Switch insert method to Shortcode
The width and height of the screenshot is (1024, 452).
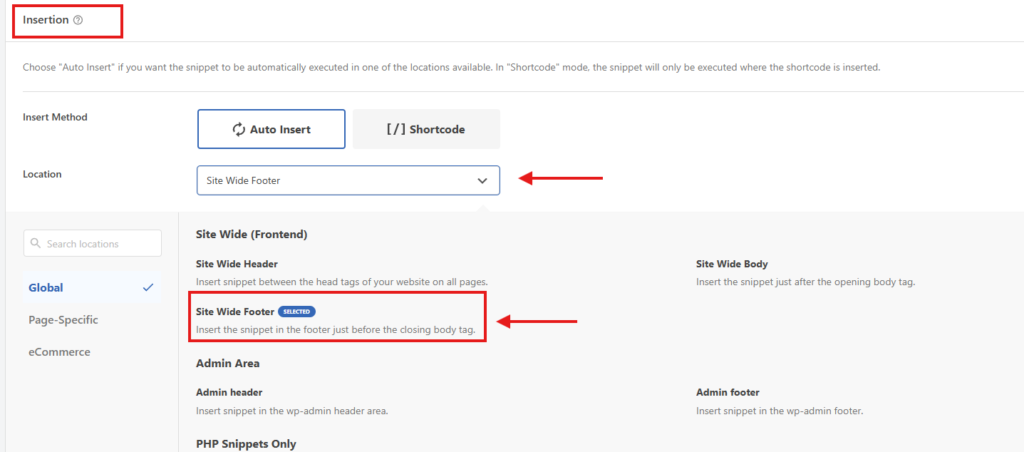(426, 129)
